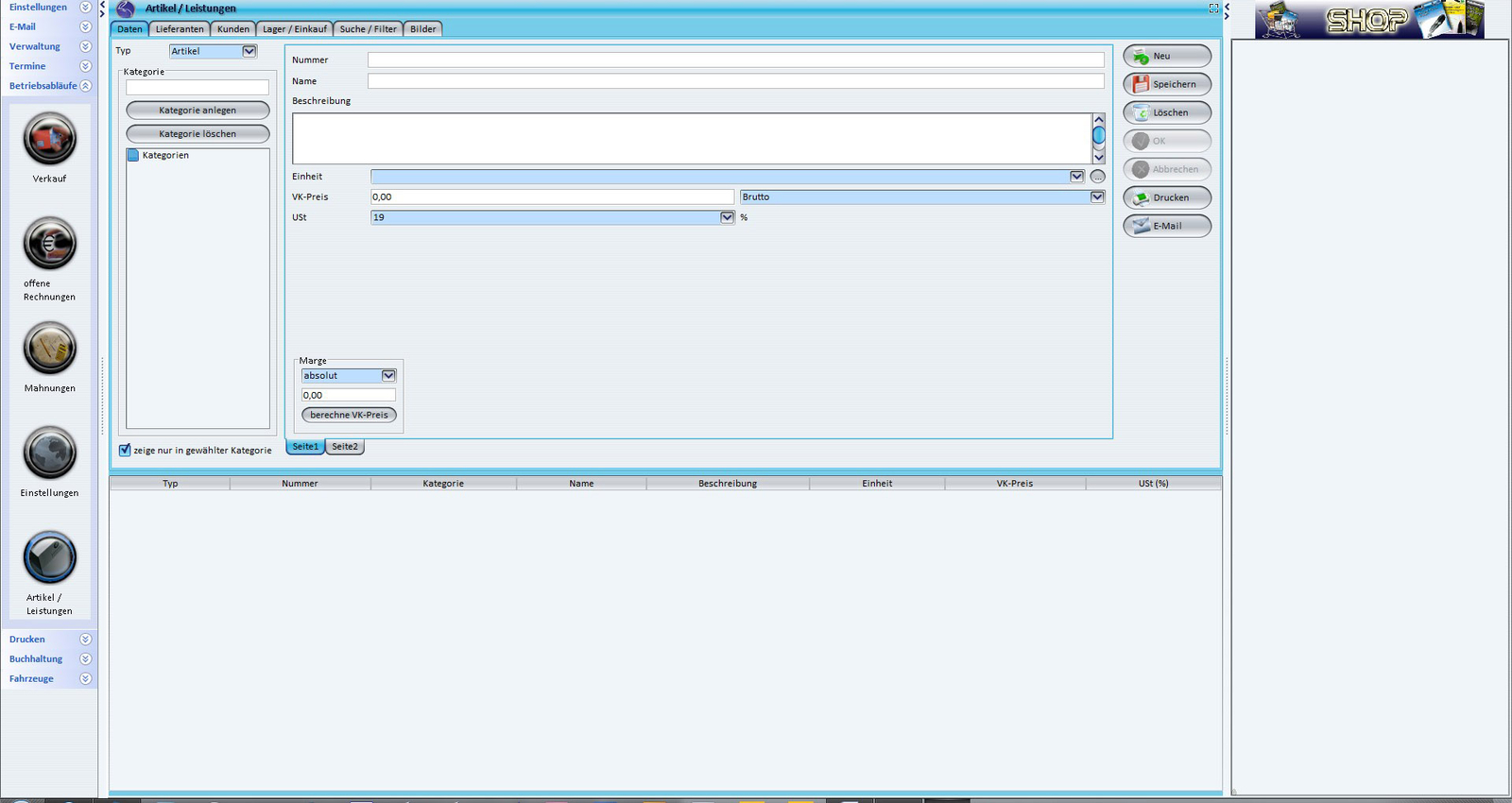The image size is (1512, 803).
Task: Click into the Nummer input field
Action: pos(736,60)
